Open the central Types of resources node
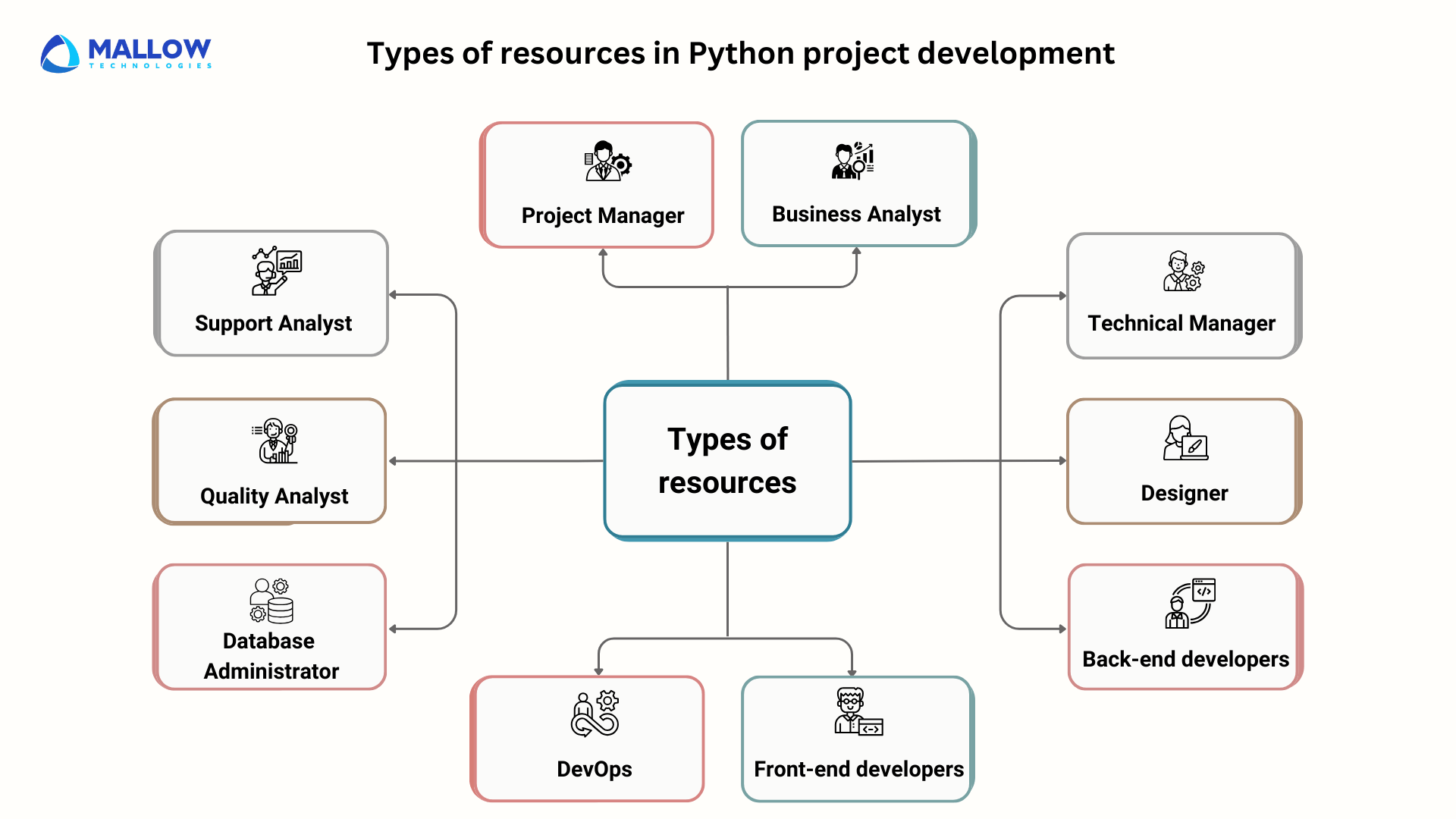The height and width of the screenshot is (819, 1456). pos(726,460)
